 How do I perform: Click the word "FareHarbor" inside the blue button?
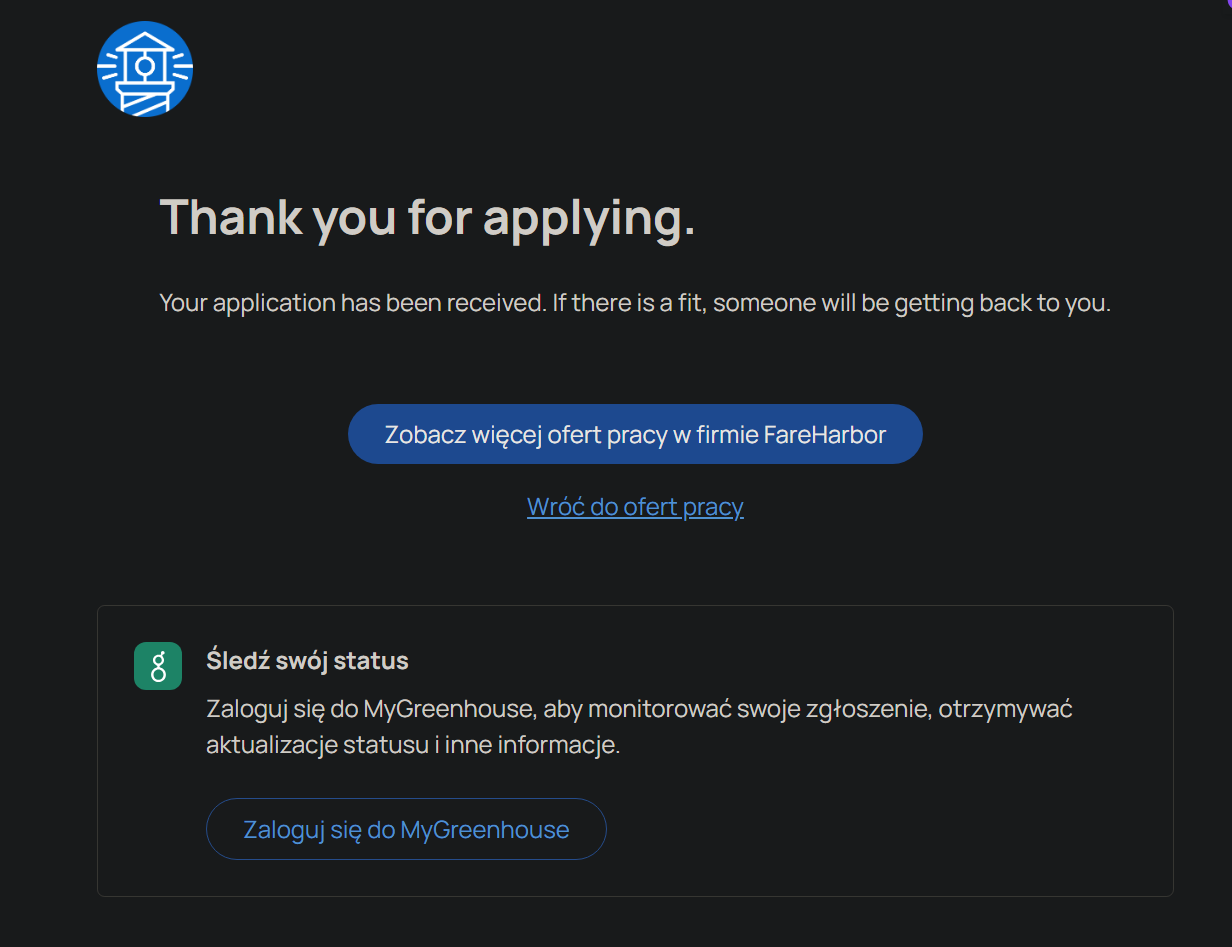[x=825, y=435]
